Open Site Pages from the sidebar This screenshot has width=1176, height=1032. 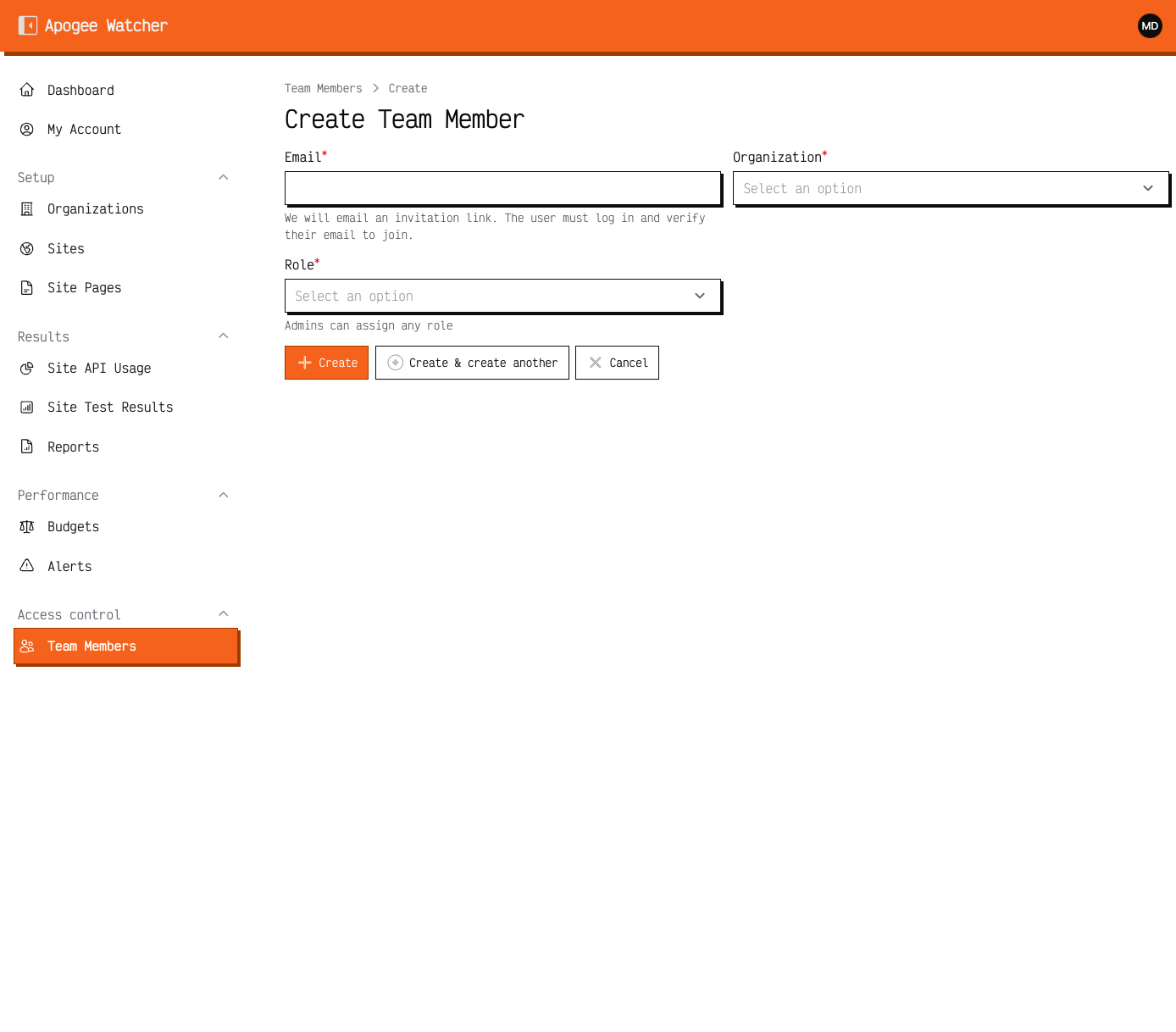(125, 287)
